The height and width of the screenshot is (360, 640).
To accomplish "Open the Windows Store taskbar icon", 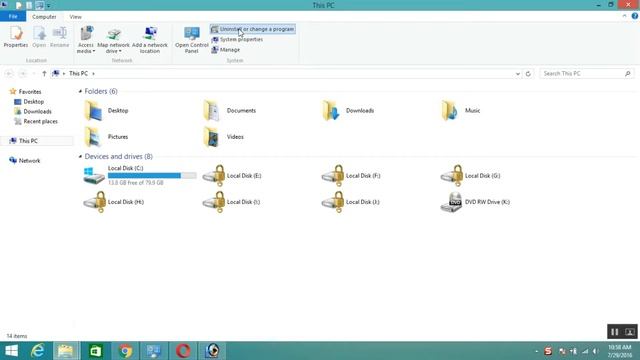I will tap(96, 351).
